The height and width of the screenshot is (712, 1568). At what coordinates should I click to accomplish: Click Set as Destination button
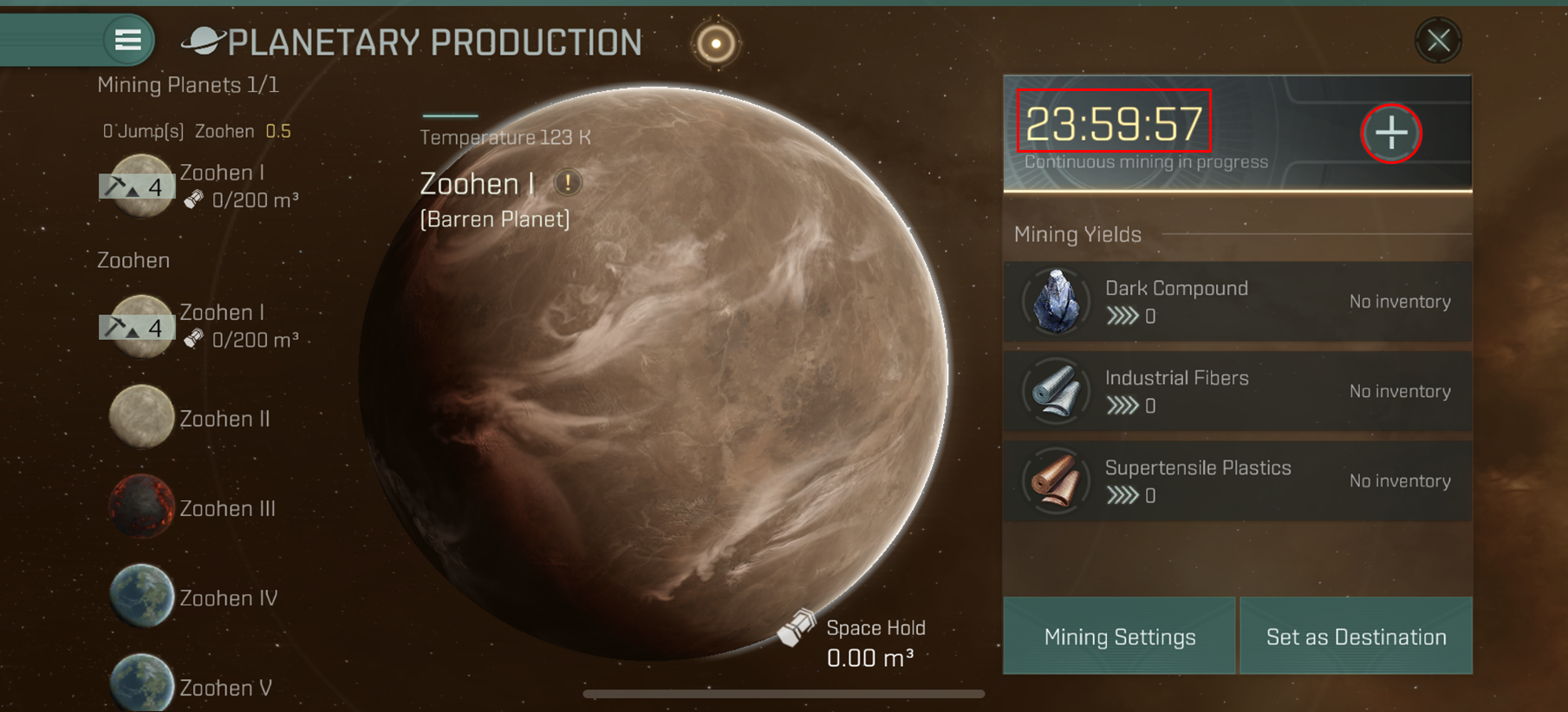pyautogui.click(x=1356, y=637)
